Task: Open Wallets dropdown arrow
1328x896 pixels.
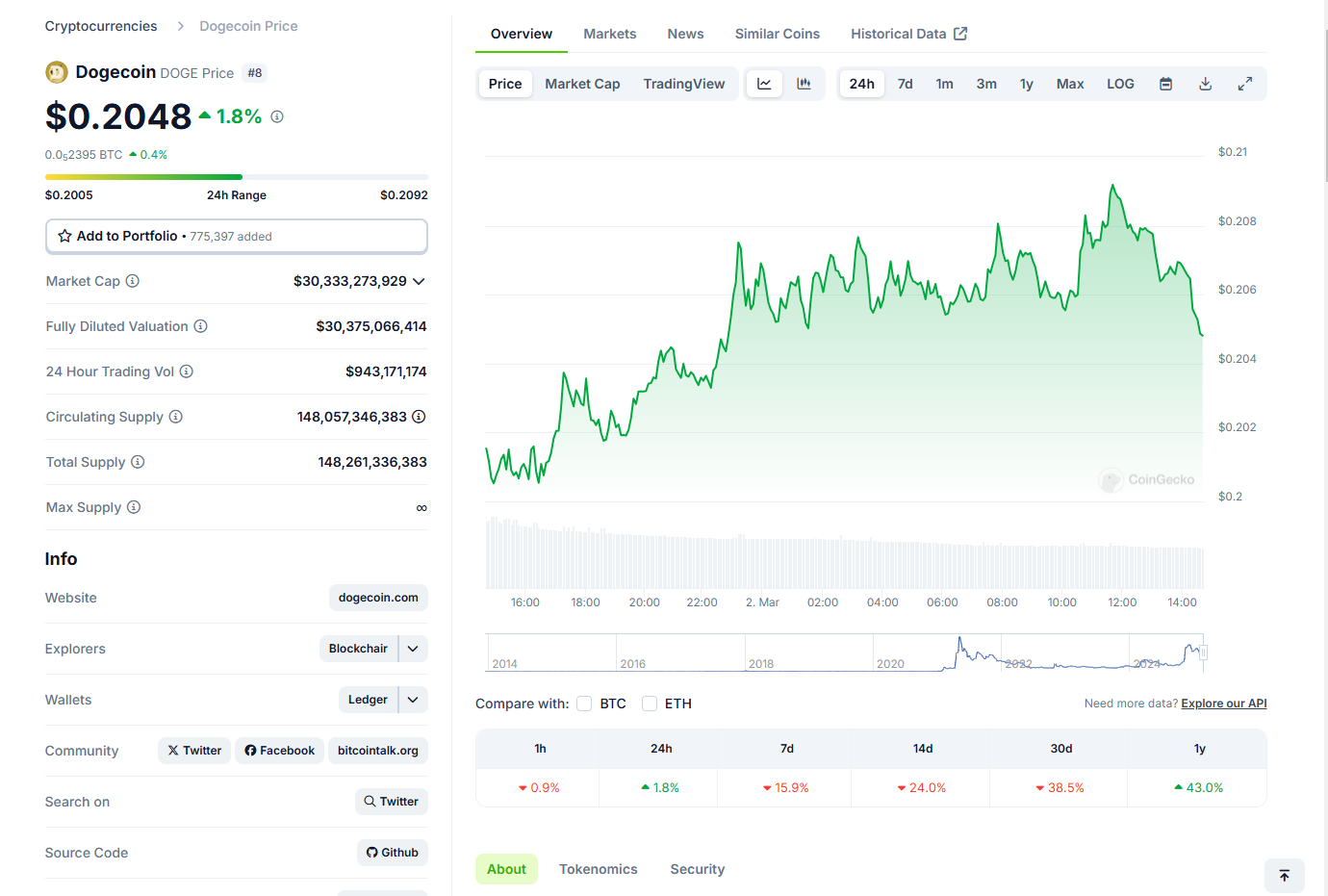Action: pos(413,700)
